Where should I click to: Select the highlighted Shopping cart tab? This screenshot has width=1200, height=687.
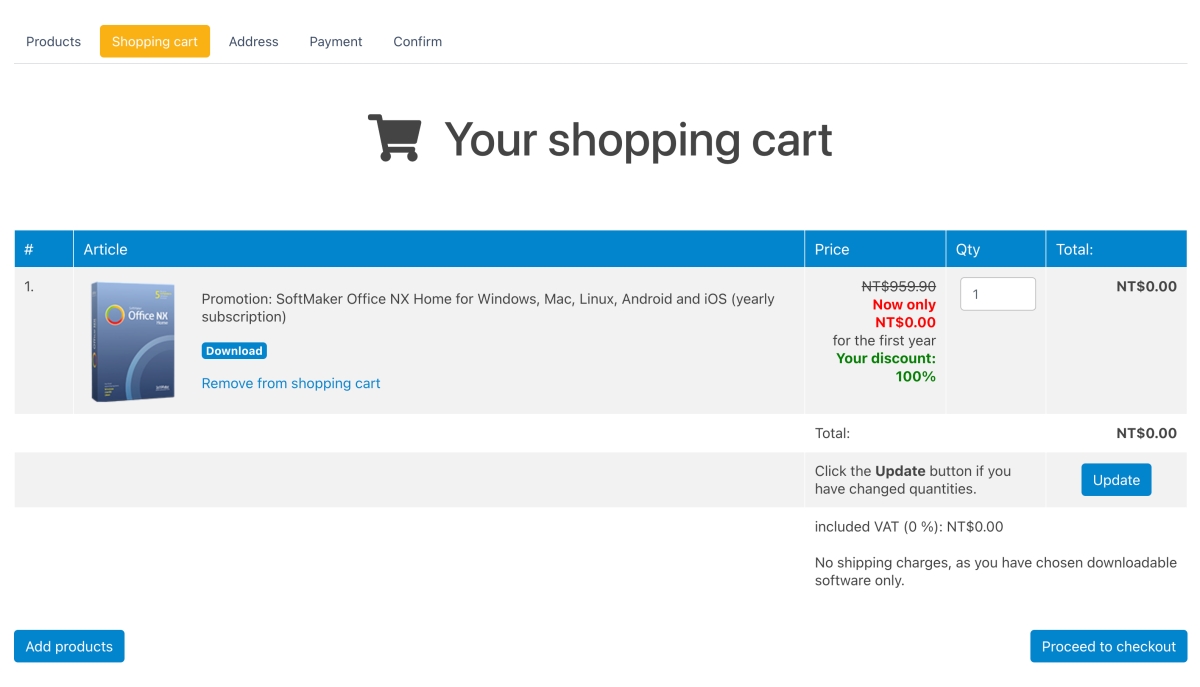click(155, 42)
